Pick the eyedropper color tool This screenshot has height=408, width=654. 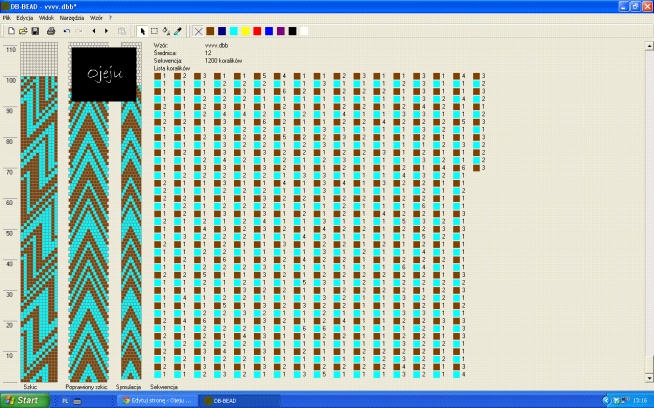pos(178,31)
